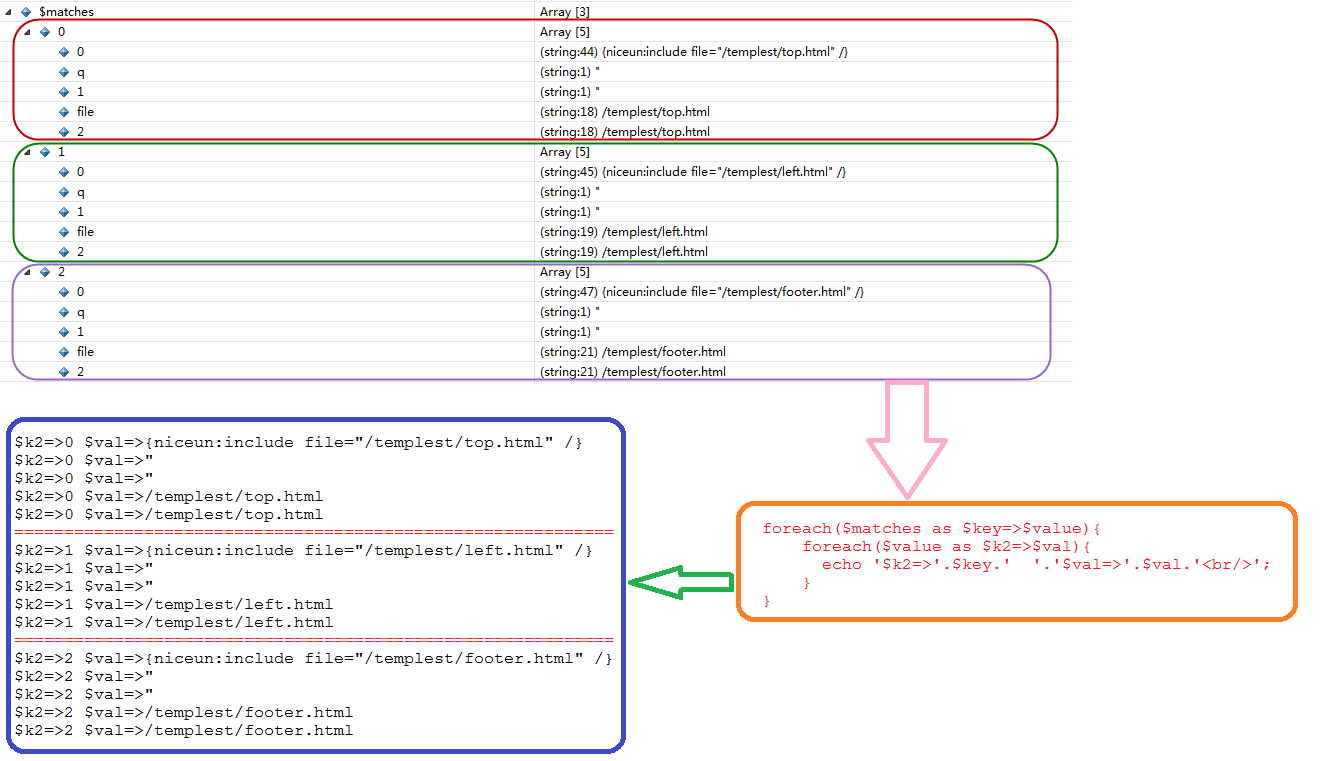
Task: Collapse the first sub-array 0 under $matches
Action: pos(27,31)
